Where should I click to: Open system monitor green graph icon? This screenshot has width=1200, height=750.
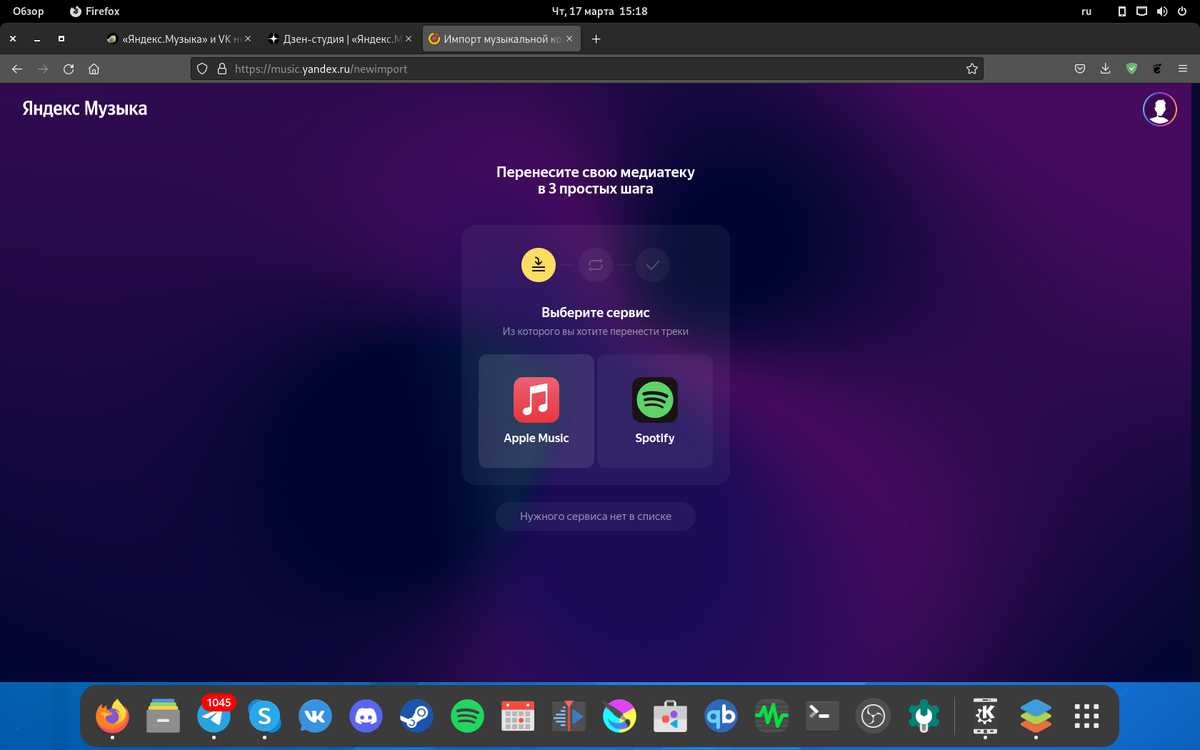[772, 715]
